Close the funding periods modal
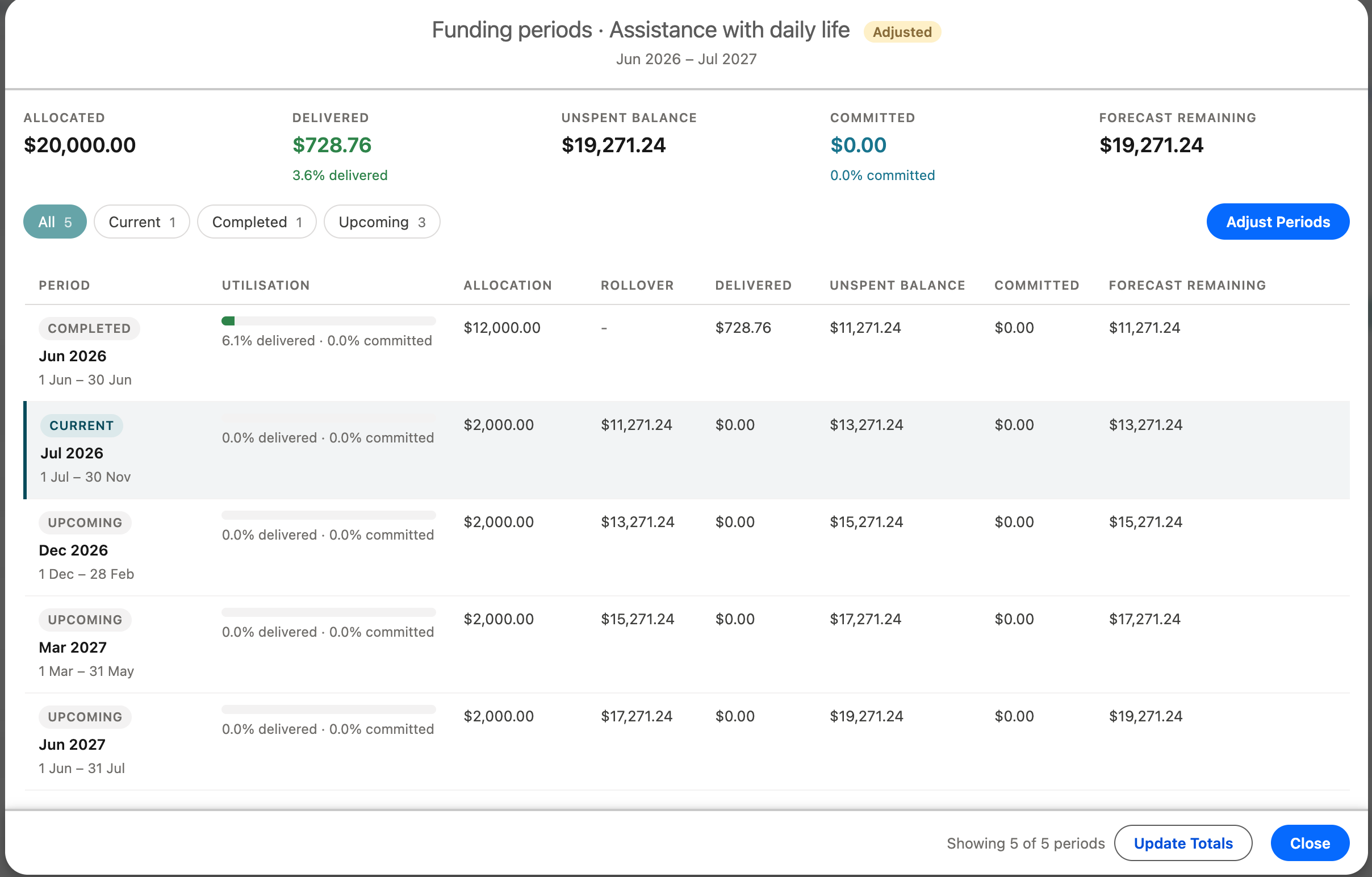The image size is (1372, 877). click(x=1310, y=843)
